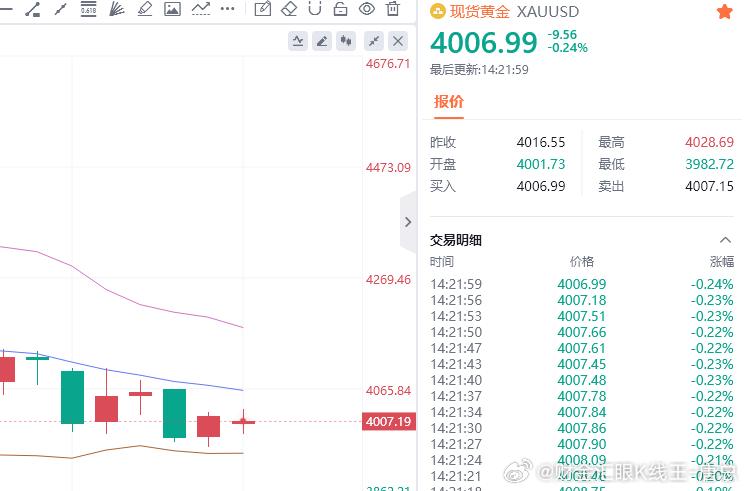
Task: Shrink chart from fullscreen mode
Action: pyautogui.click(x=374, y=41)
